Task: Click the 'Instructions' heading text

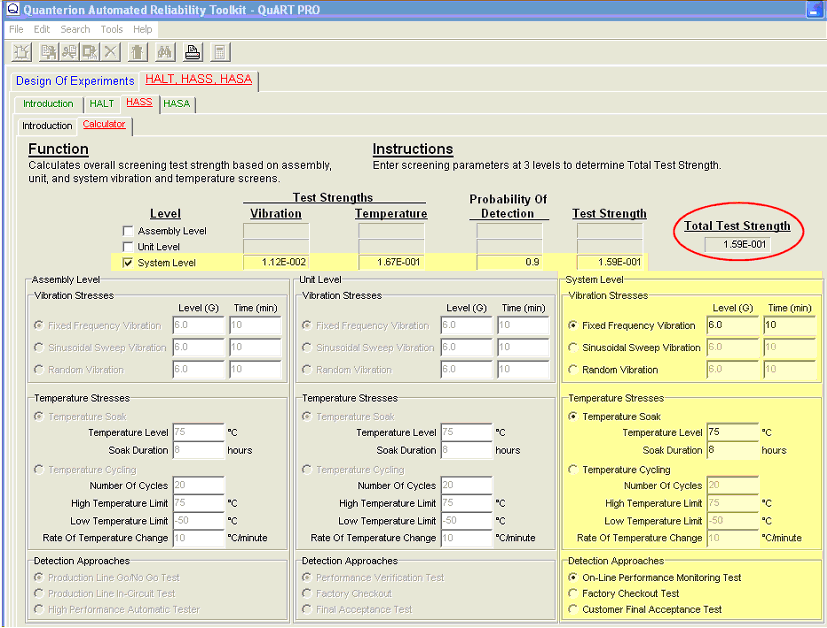Action: (x=413, y=149)
